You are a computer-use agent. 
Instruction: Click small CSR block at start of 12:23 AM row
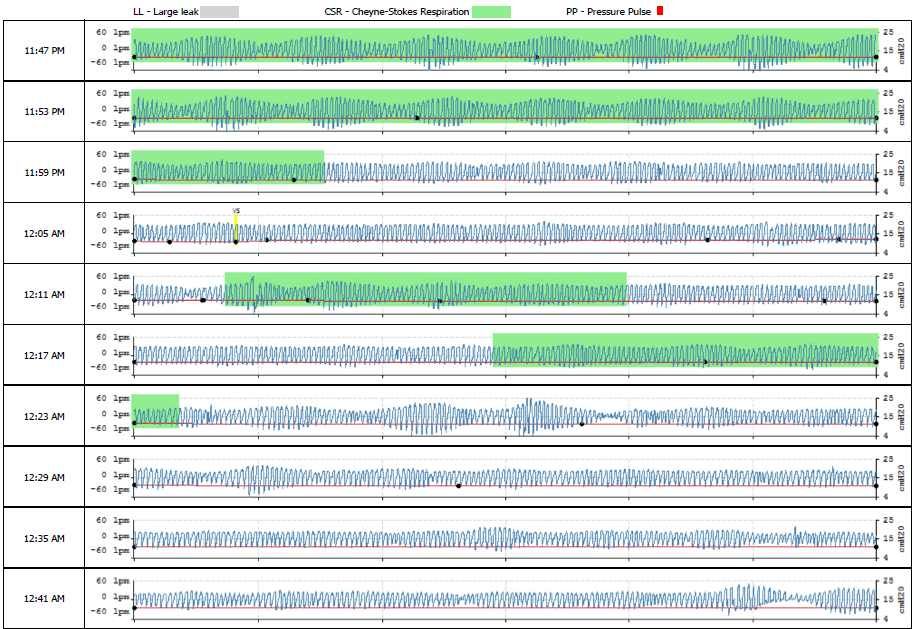[156, 410]
